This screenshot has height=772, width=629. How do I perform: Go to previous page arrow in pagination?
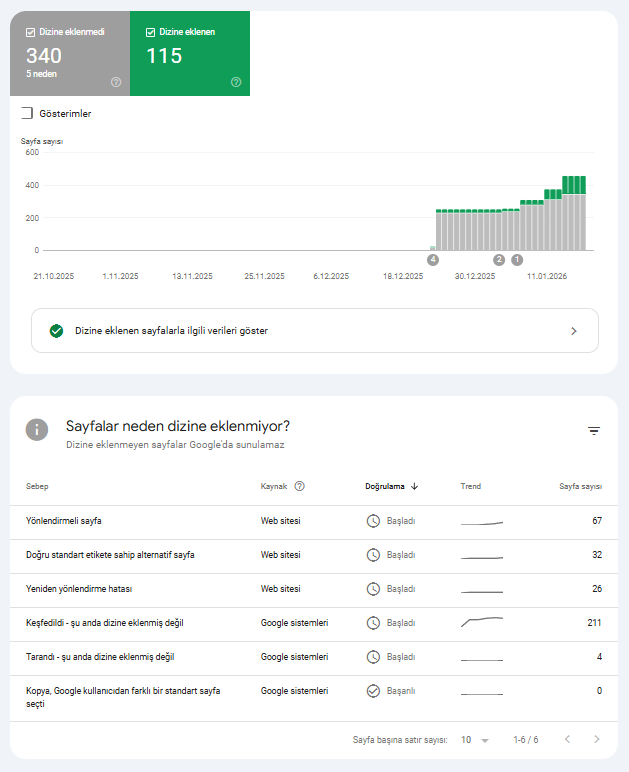tap(567, 739)
